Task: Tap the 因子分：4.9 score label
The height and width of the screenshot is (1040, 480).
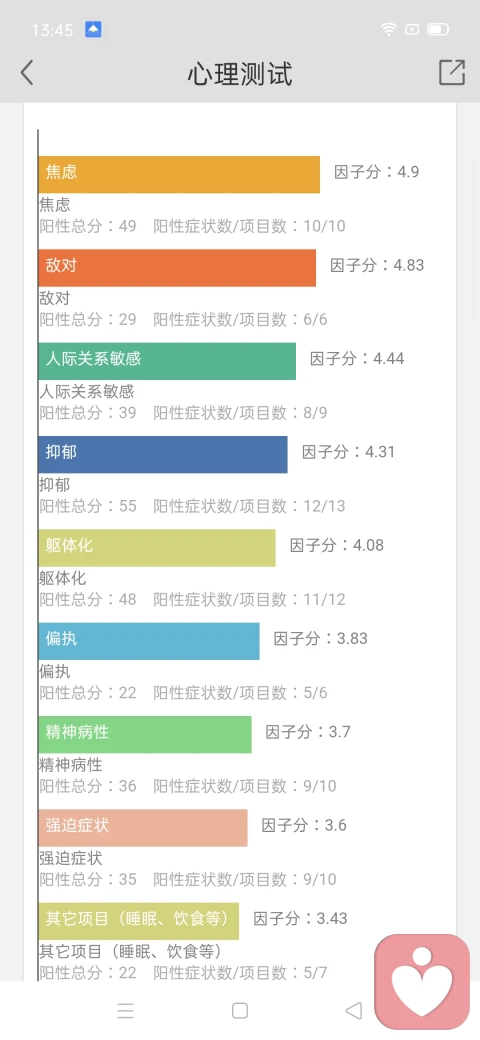Action: pyautogui.click(x=377, y=172)
